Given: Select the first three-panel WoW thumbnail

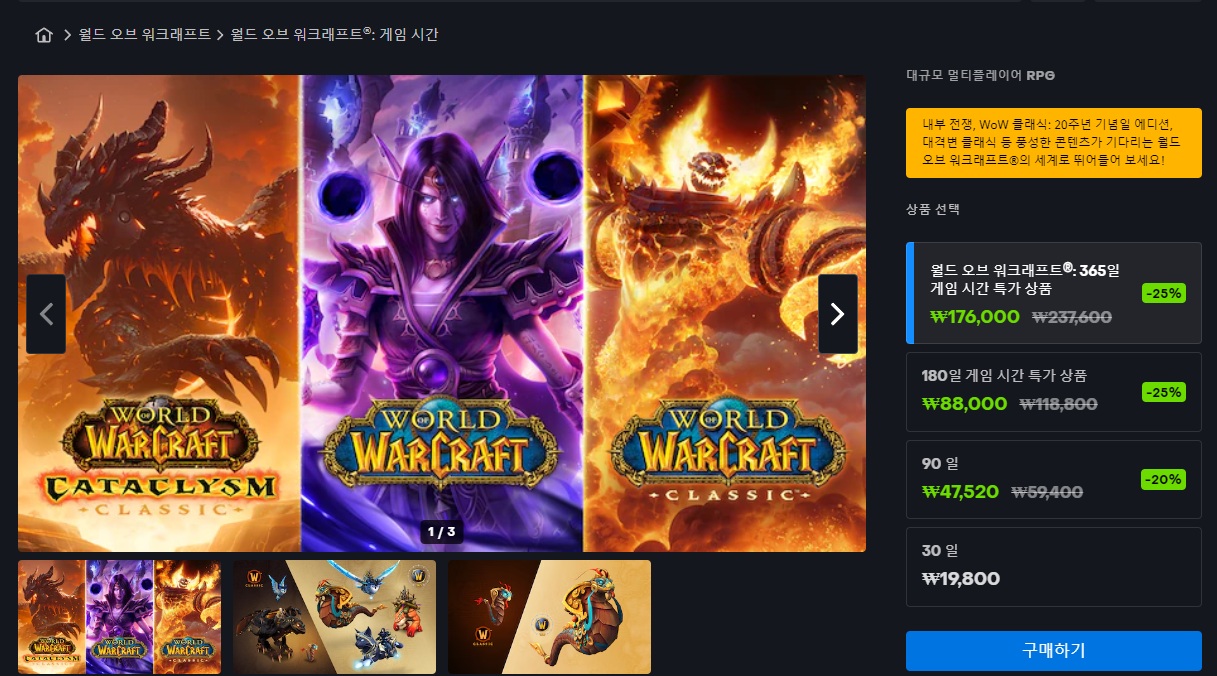Looking at the screenshot, I should click(119, 617).
